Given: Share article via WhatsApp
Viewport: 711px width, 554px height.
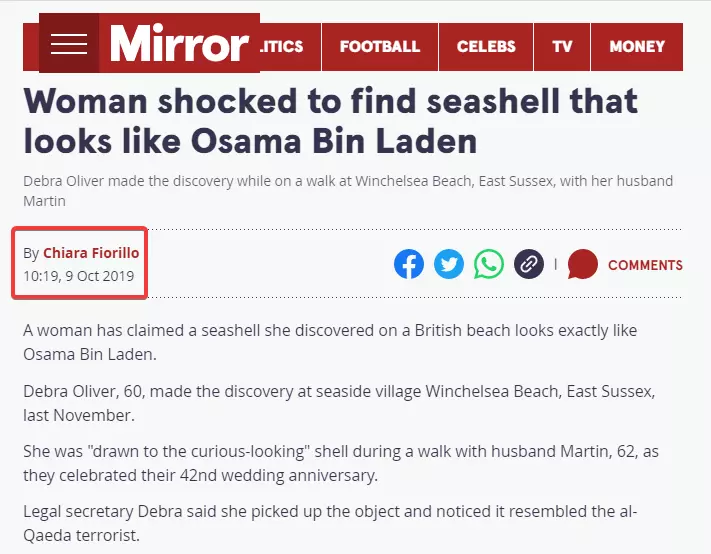Looking at the screenshot, I should coord(489,264).
